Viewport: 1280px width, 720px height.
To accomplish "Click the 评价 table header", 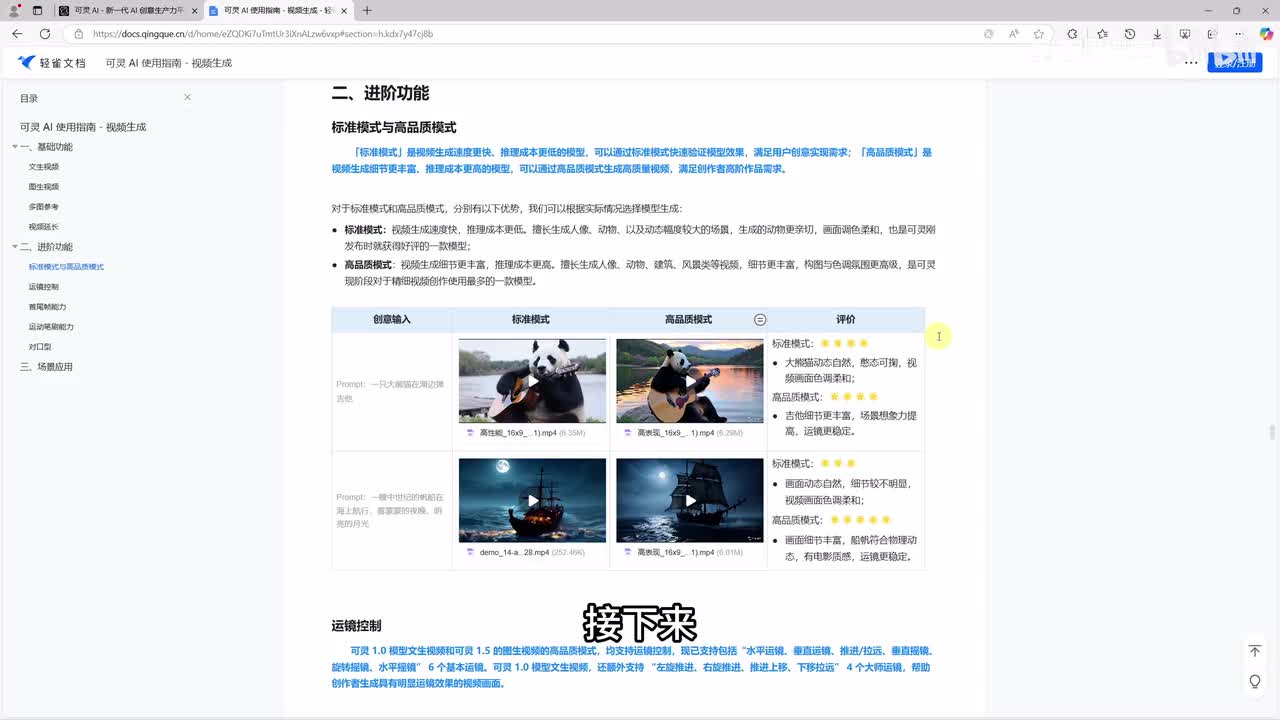I will [846, 319].
